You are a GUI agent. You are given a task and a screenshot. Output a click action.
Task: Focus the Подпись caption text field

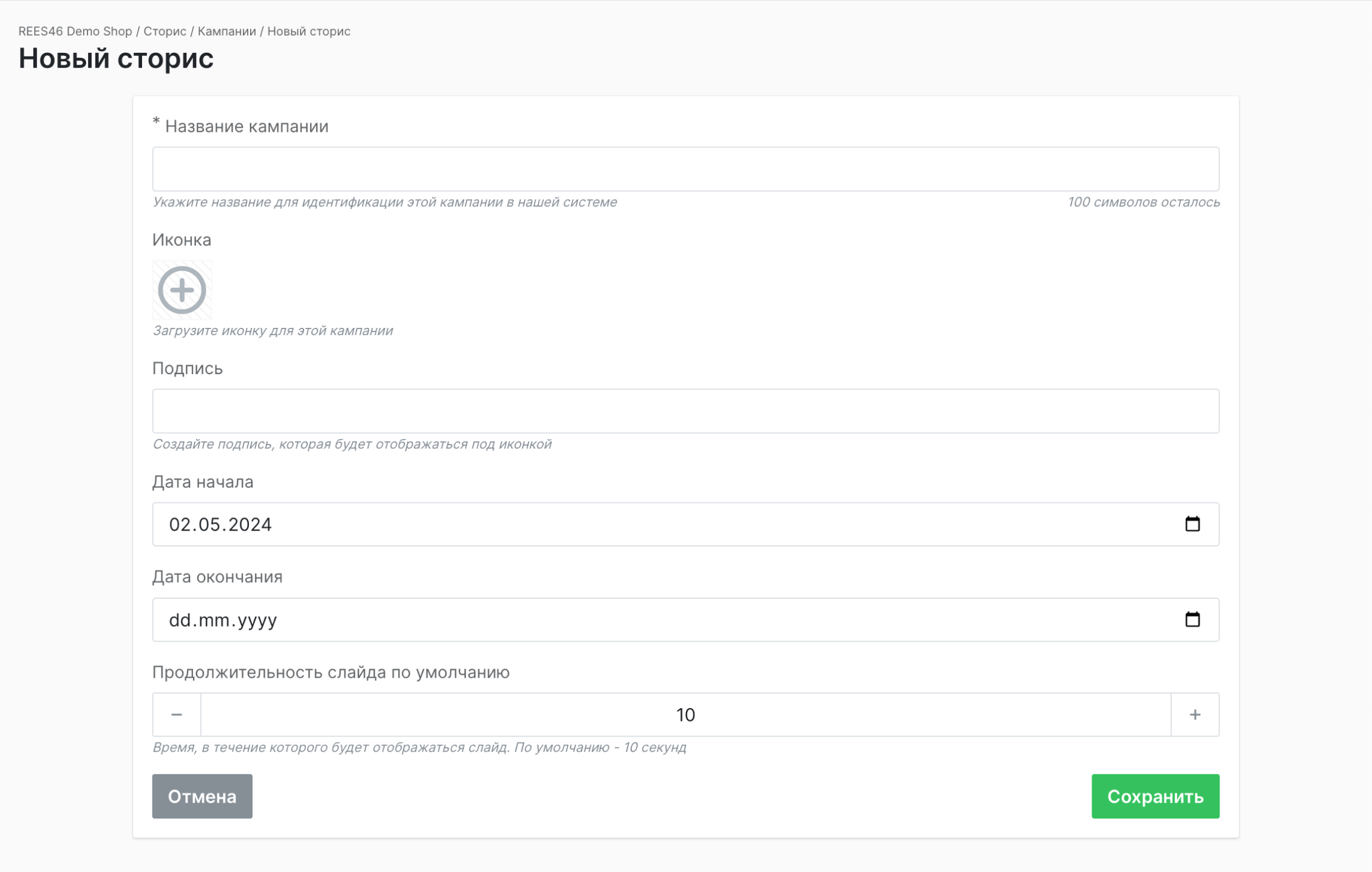(685, 411)
